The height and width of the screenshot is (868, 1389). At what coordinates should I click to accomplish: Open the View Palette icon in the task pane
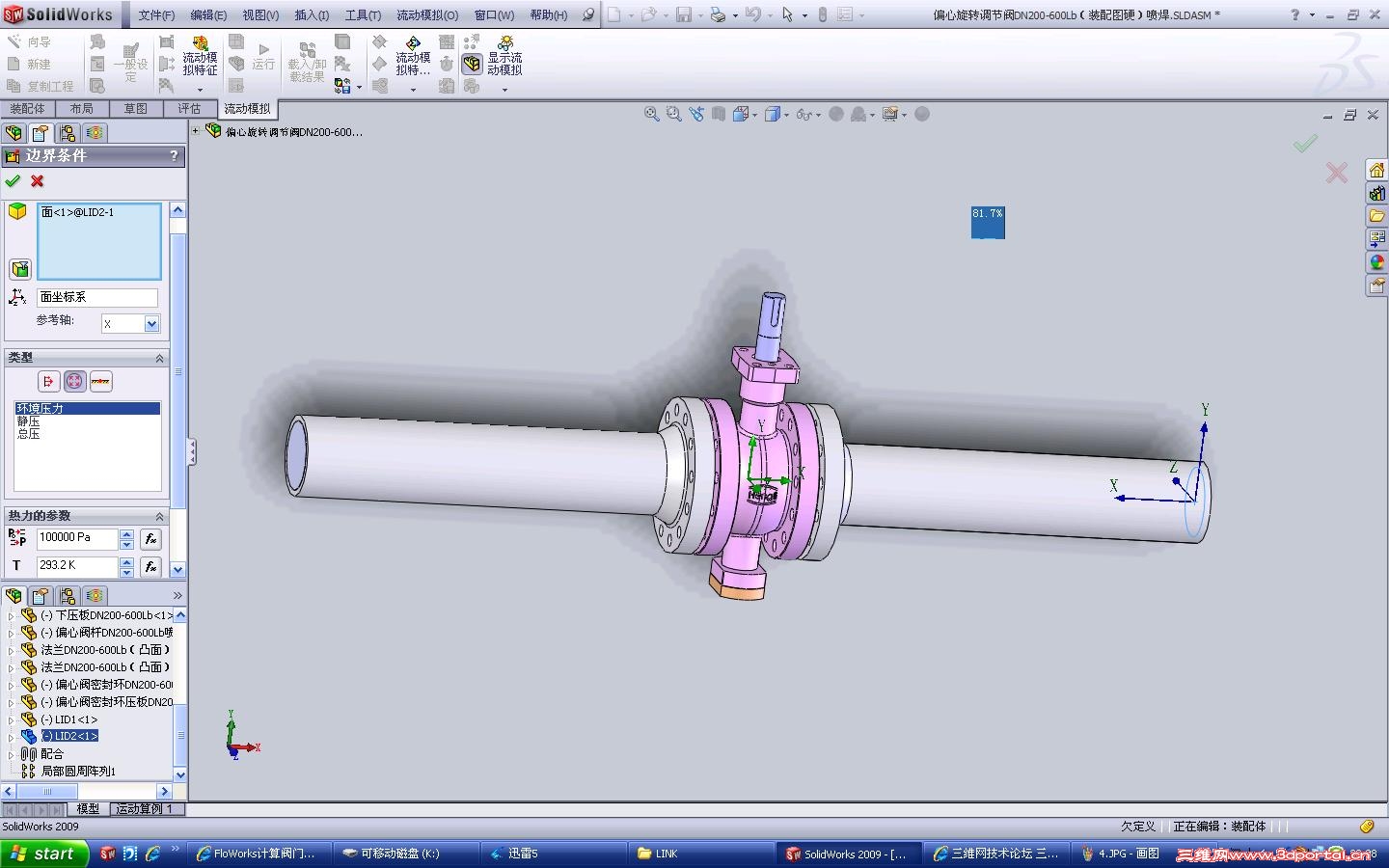click(x=1376, y=238)
